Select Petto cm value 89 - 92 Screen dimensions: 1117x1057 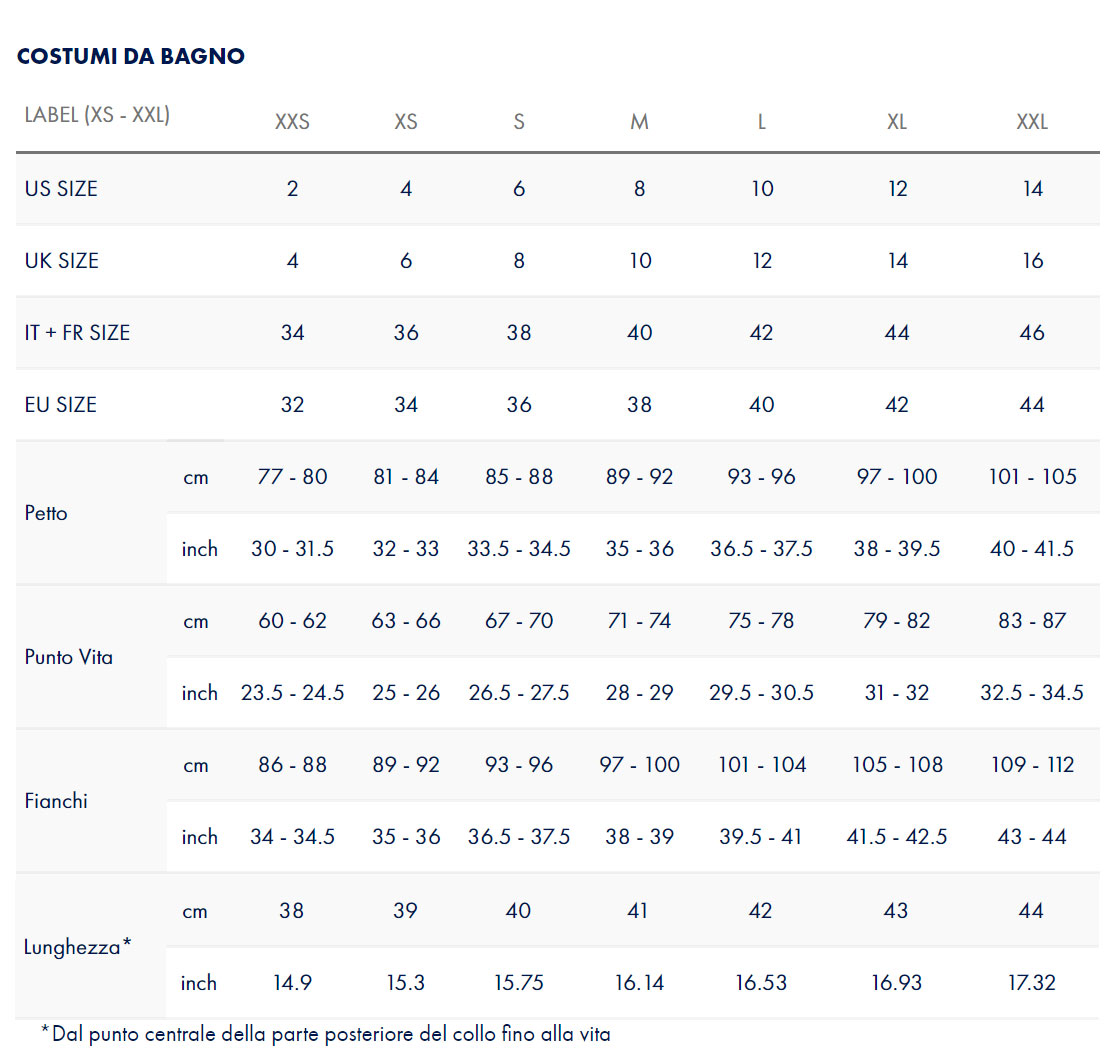coord(639,477)
